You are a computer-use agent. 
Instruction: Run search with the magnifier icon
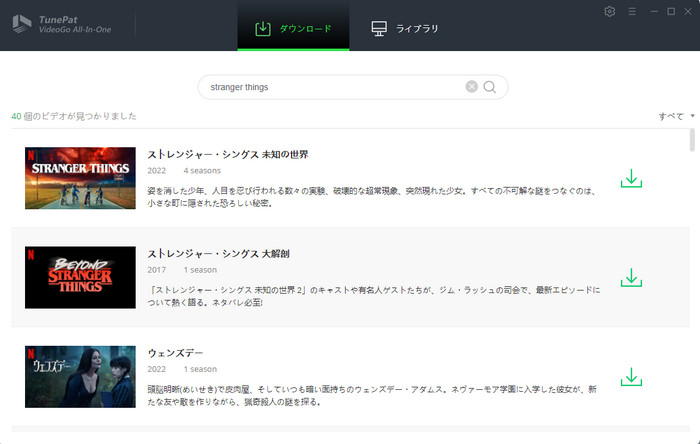click(490, 87)
